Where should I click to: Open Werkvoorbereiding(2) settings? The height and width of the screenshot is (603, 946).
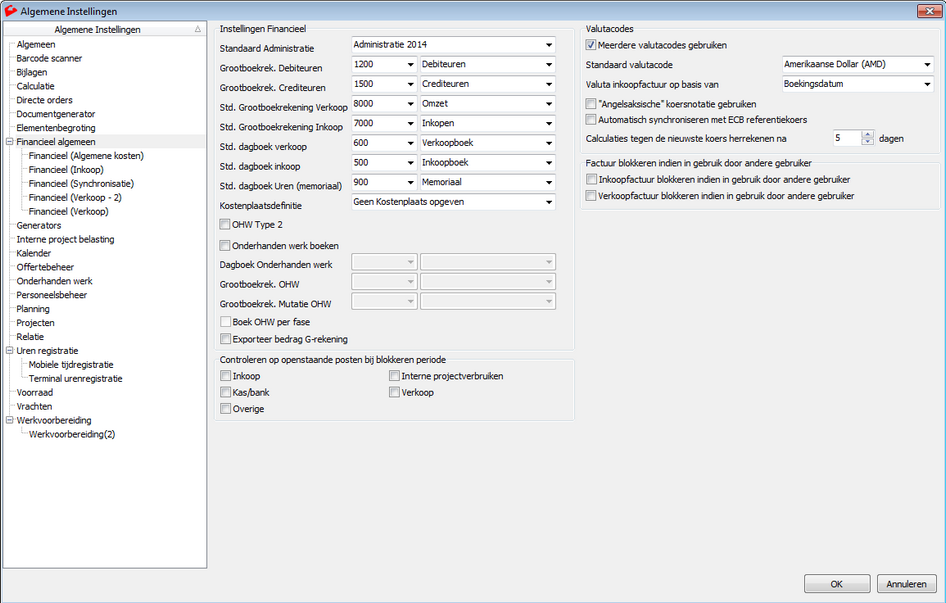click(72, 434)
